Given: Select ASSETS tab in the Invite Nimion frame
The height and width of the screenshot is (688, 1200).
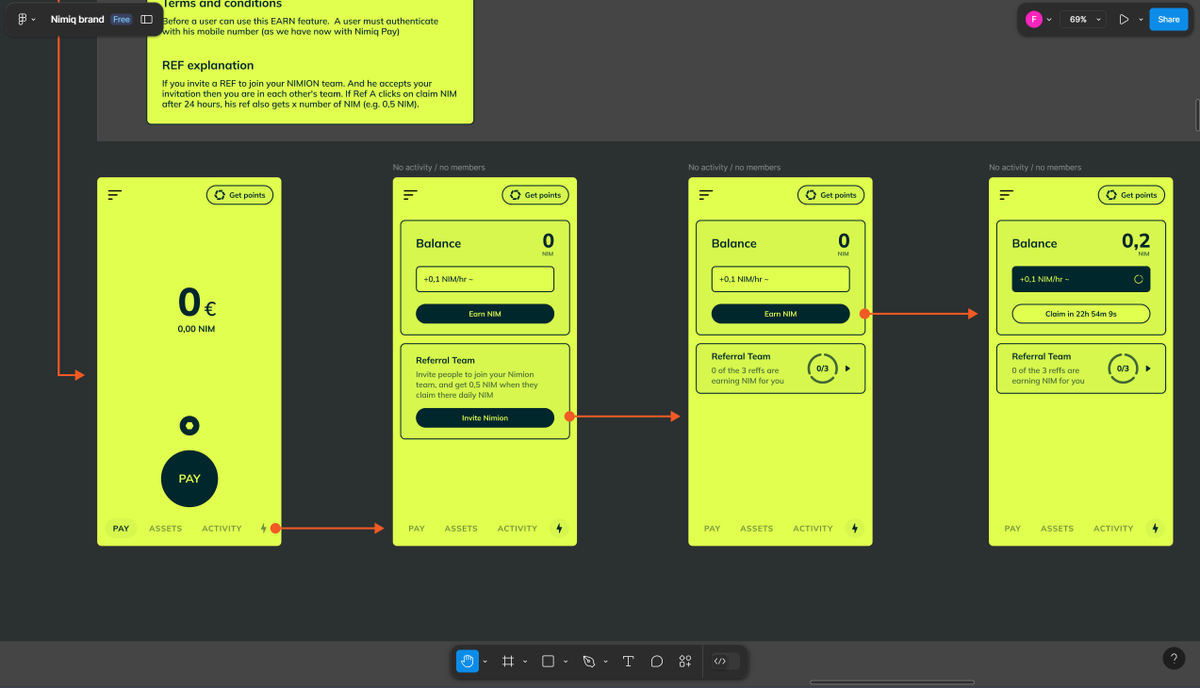Looking at the screenshot, I should [461, 528].
